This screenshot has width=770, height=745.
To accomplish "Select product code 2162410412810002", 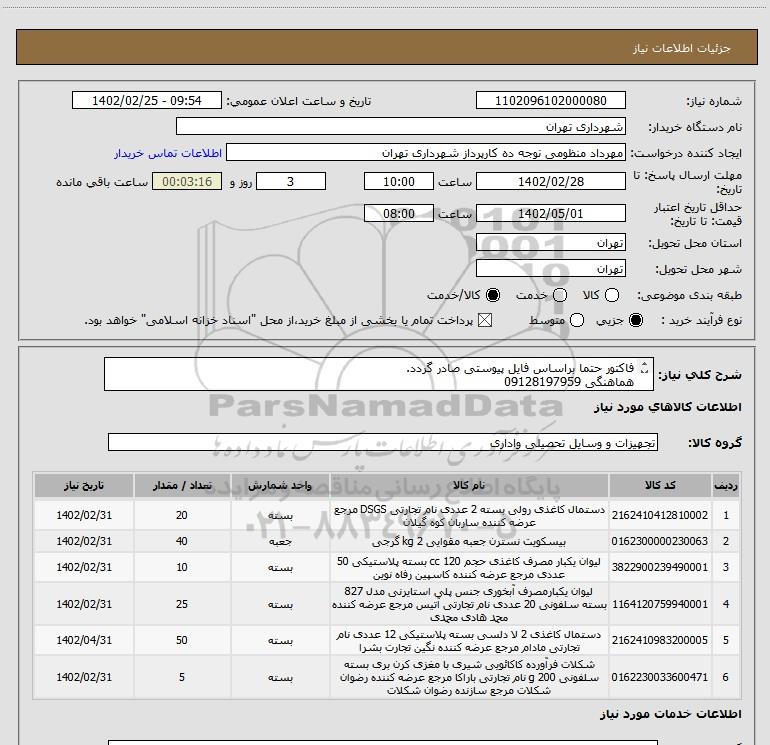I will point(660,515).
